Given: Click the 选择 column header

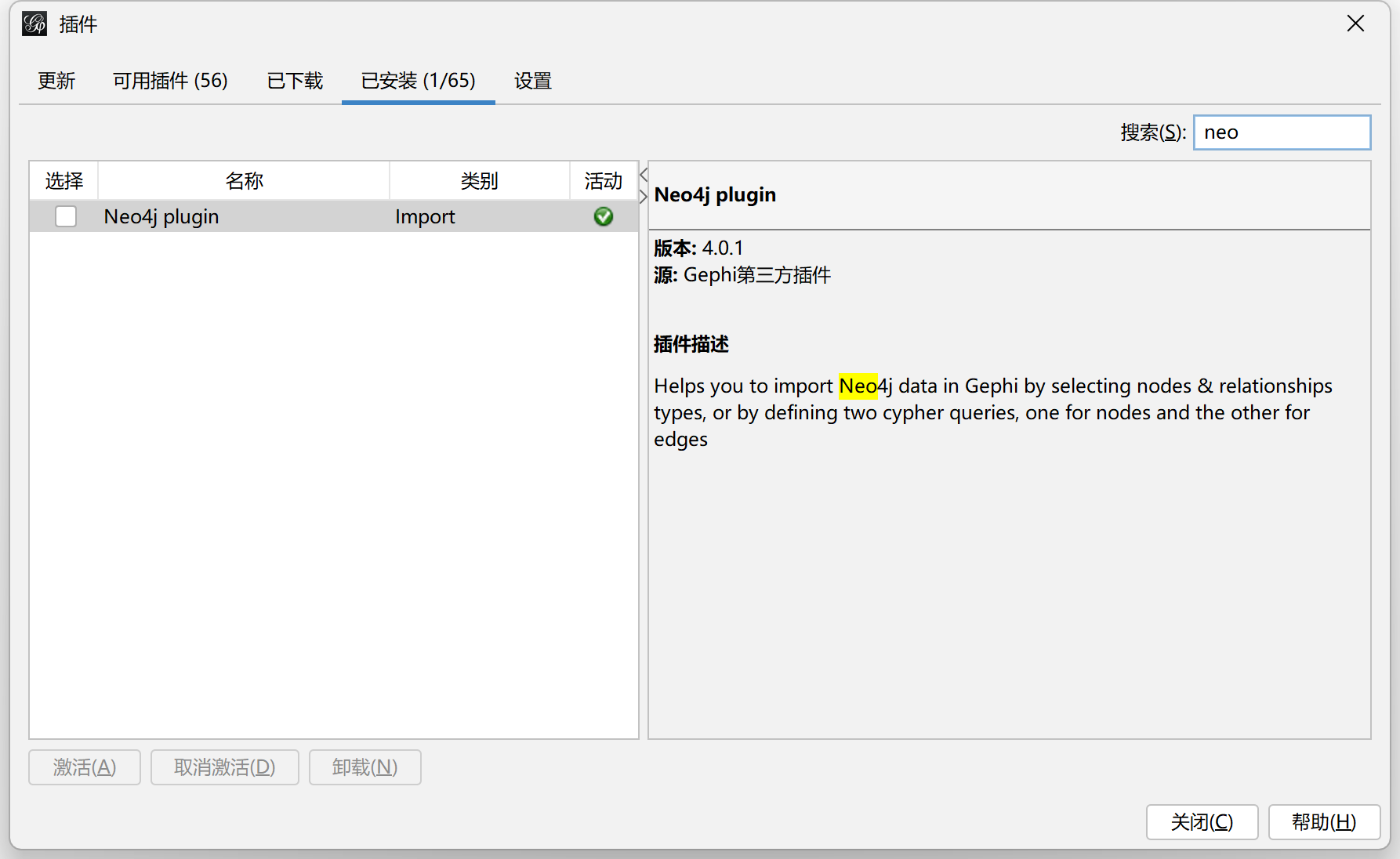Looking at the screenshot, I should 64,181.
